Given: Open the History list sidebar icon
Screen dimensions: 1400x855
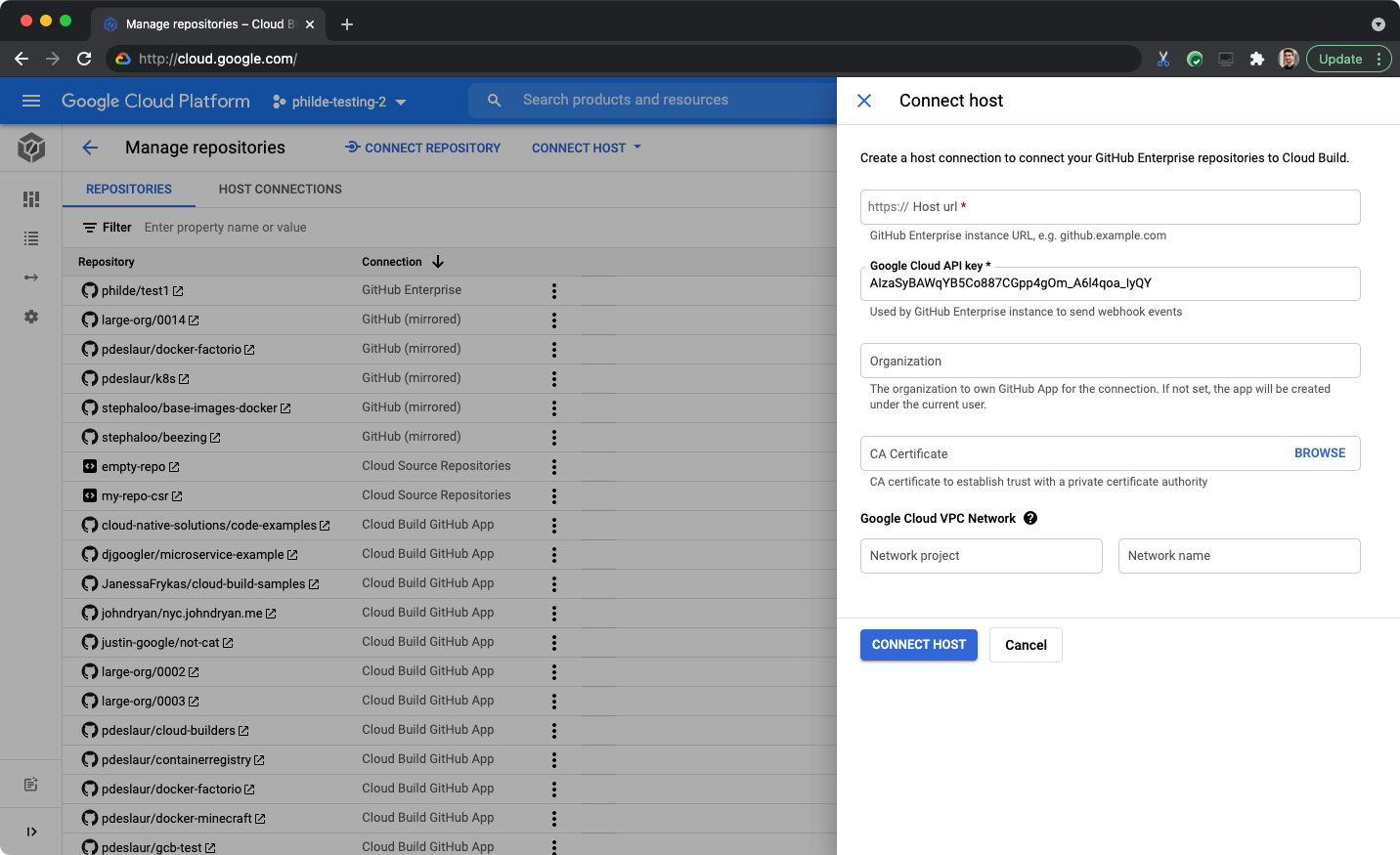Looking at the screenshot, I should tap(31, 238).
